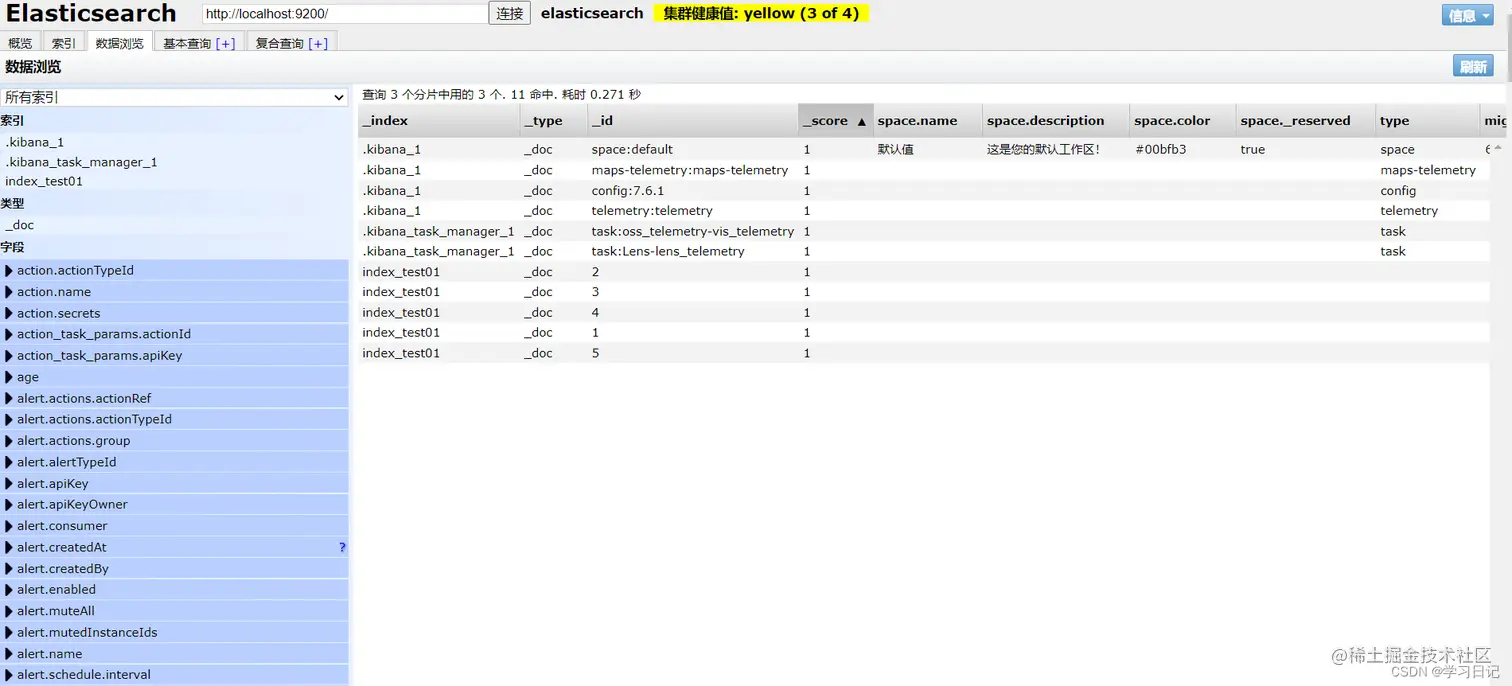This screenshot has height=686, width=1512.
Task: Add a new 复合查询 tab with [+]
Action: pos(318,43)
